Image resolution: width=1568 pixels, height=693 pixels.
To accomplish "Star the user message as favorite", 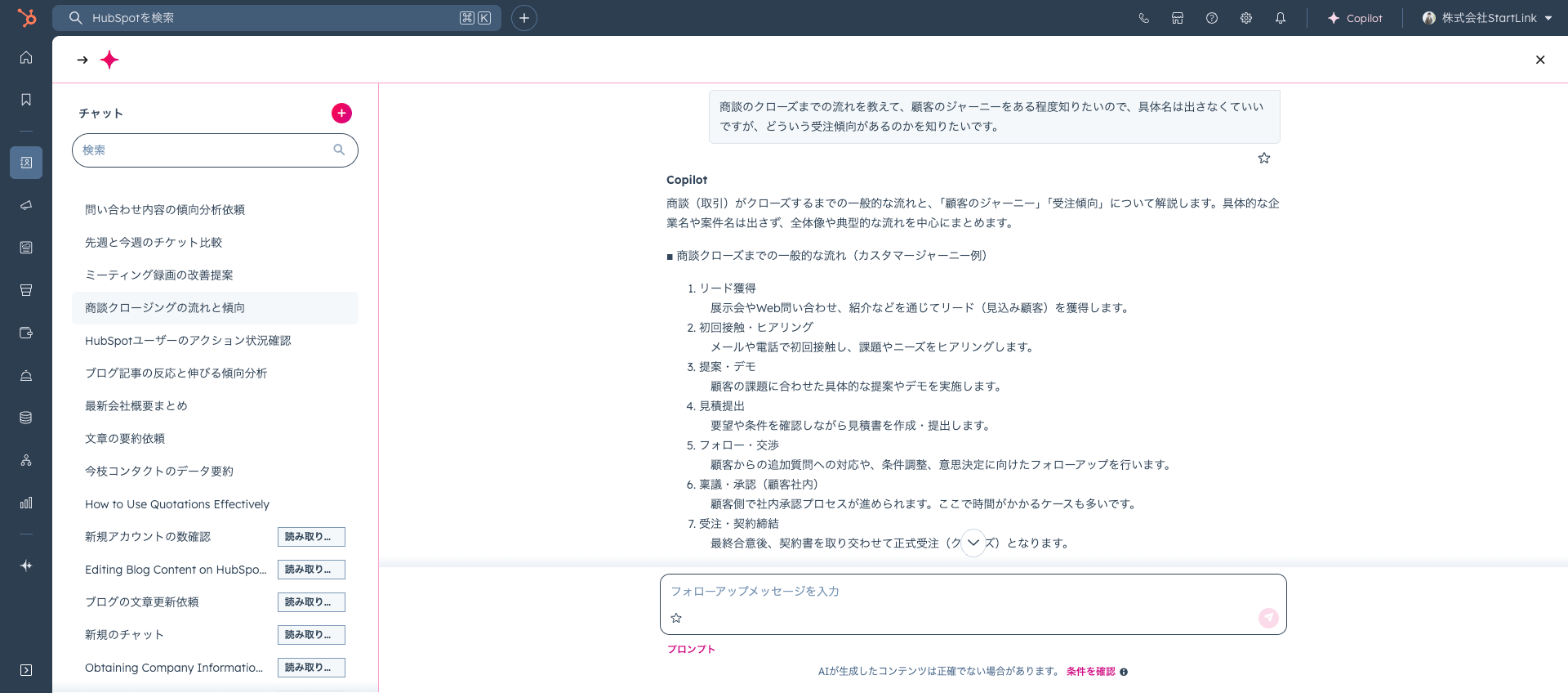I will [x=1264, y=158].
